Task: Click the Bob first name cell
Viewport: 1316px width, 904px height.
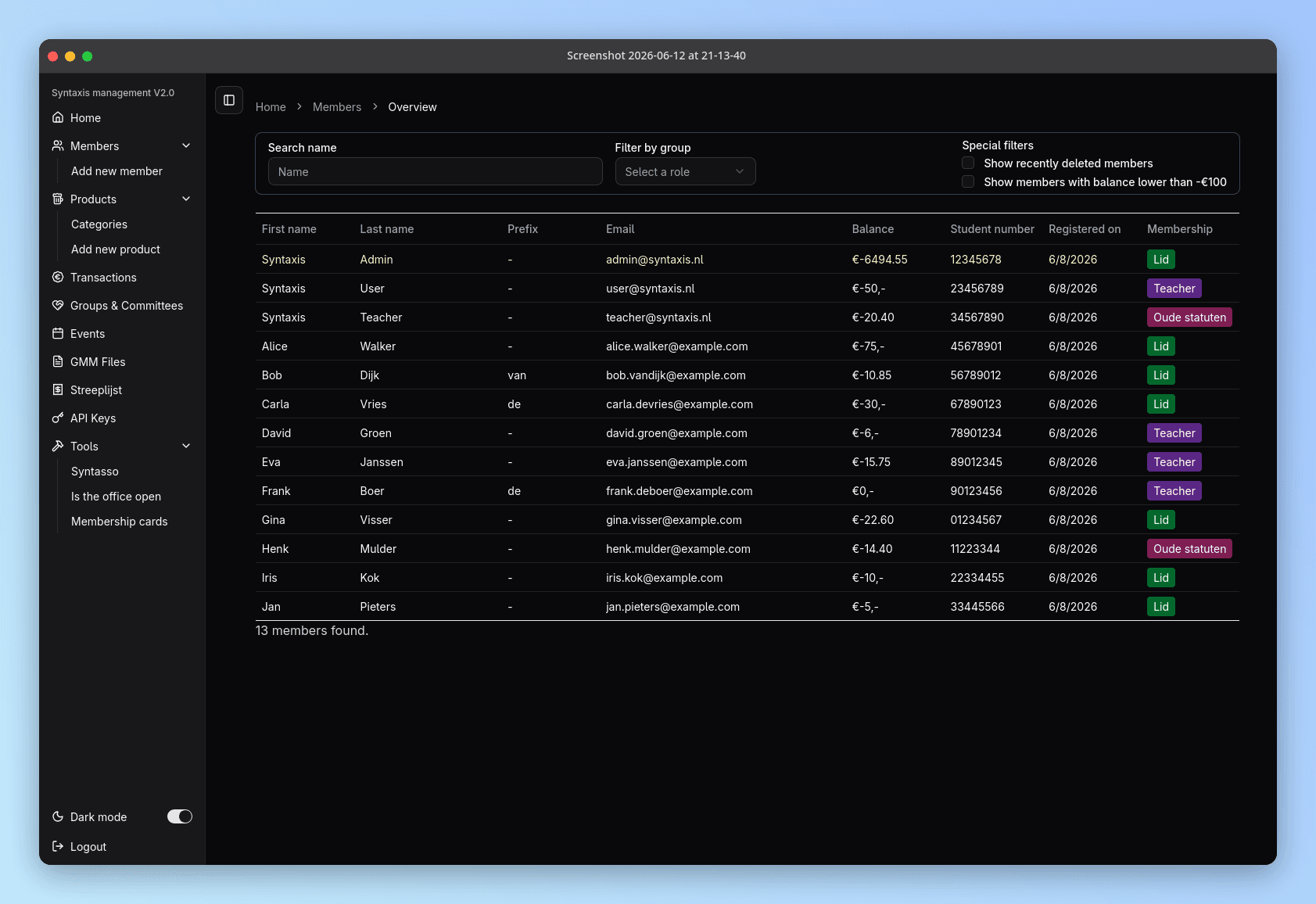Action: 272,375
